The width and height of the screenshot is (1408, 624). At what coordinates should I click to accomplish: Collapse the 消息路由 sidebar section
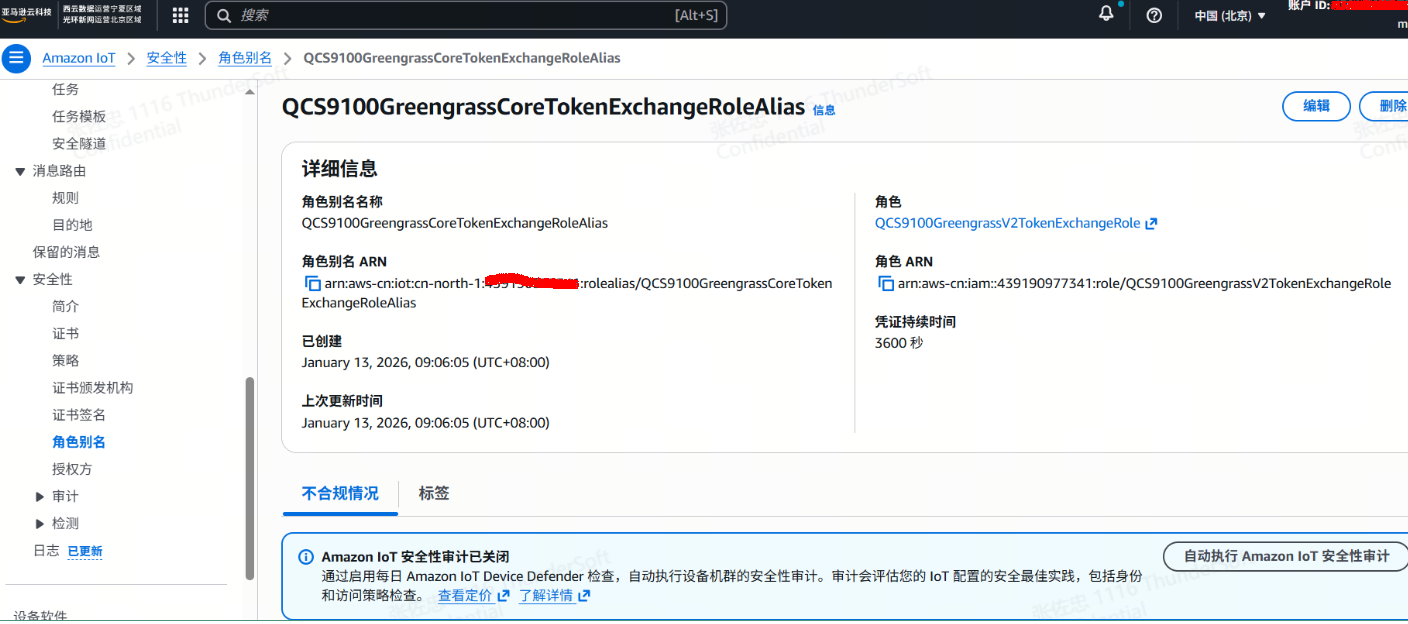tap(20, 171)
